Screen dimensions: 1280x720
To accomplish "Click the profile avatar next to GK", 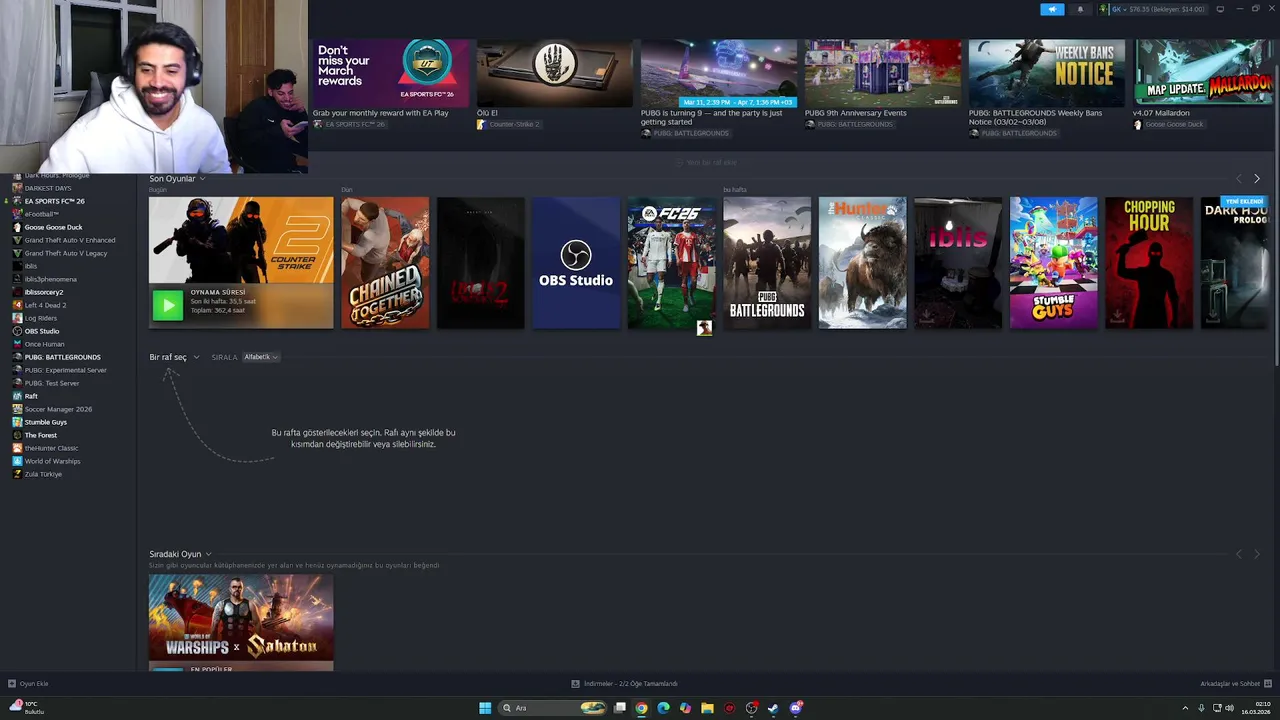I will [1105, 9].
